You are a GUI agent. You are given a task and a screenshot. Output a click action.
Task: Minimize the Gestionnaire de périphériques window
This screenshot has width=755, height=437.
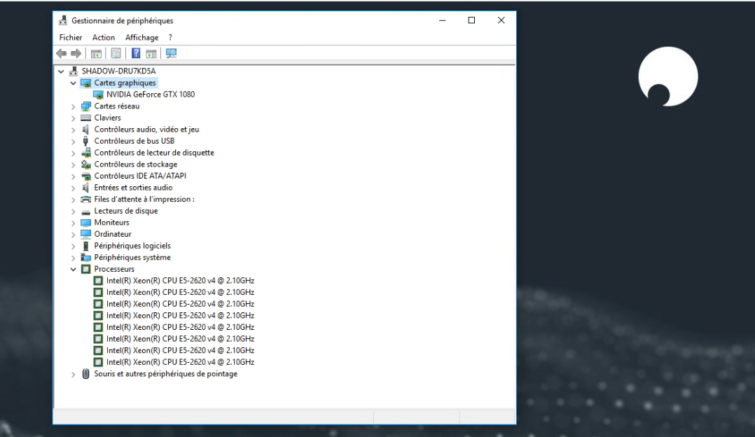coord(443,20)
